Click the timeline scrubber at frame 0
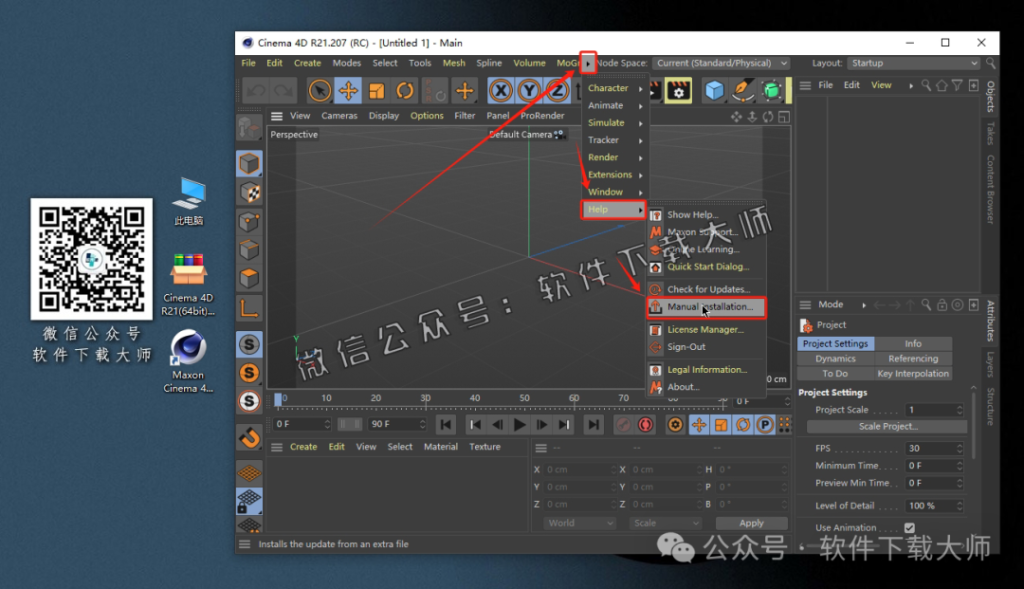1024x589 pixels. (280, 400)
